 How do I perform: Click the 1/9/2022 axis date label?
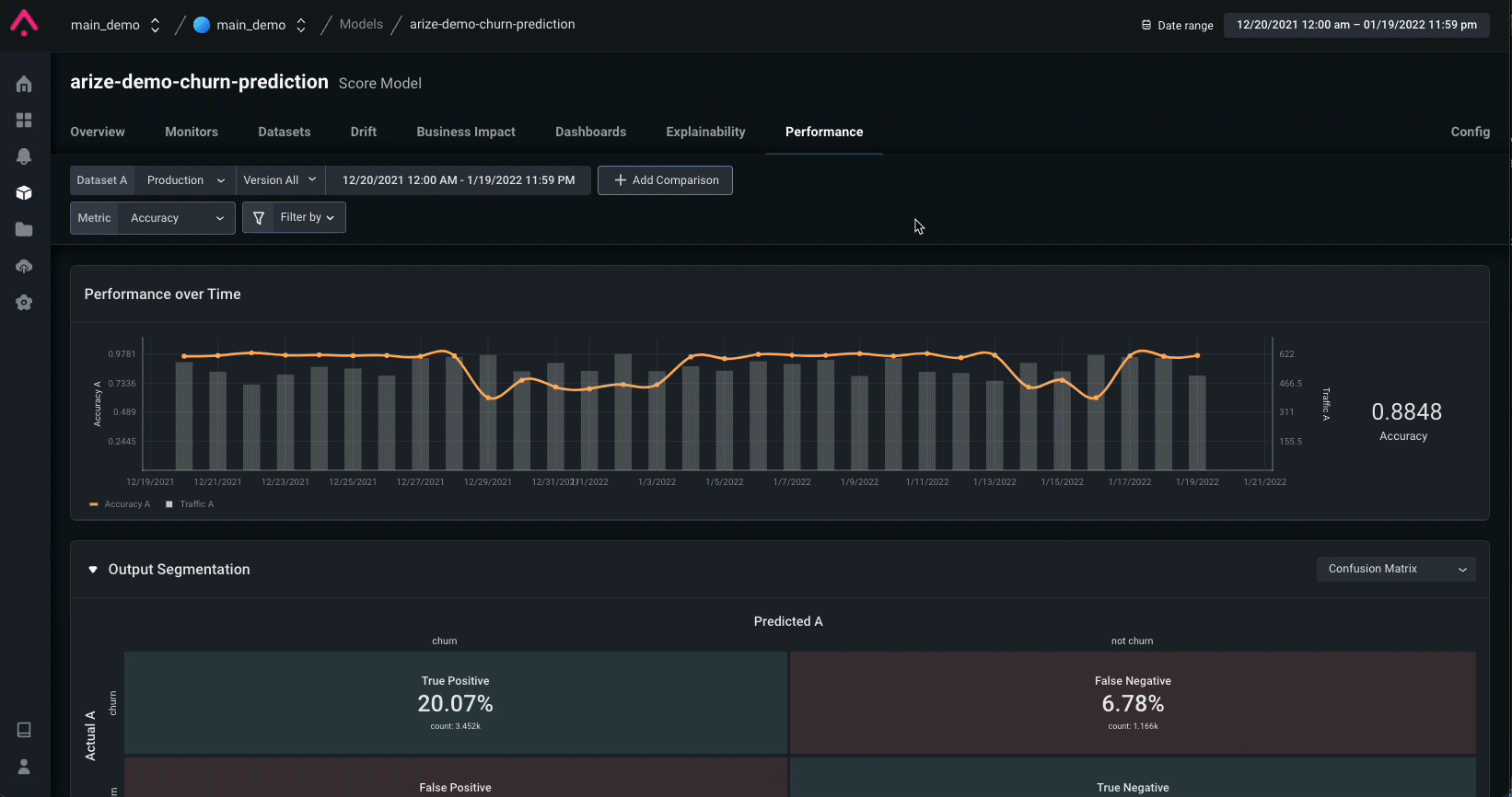pos(860,482)
